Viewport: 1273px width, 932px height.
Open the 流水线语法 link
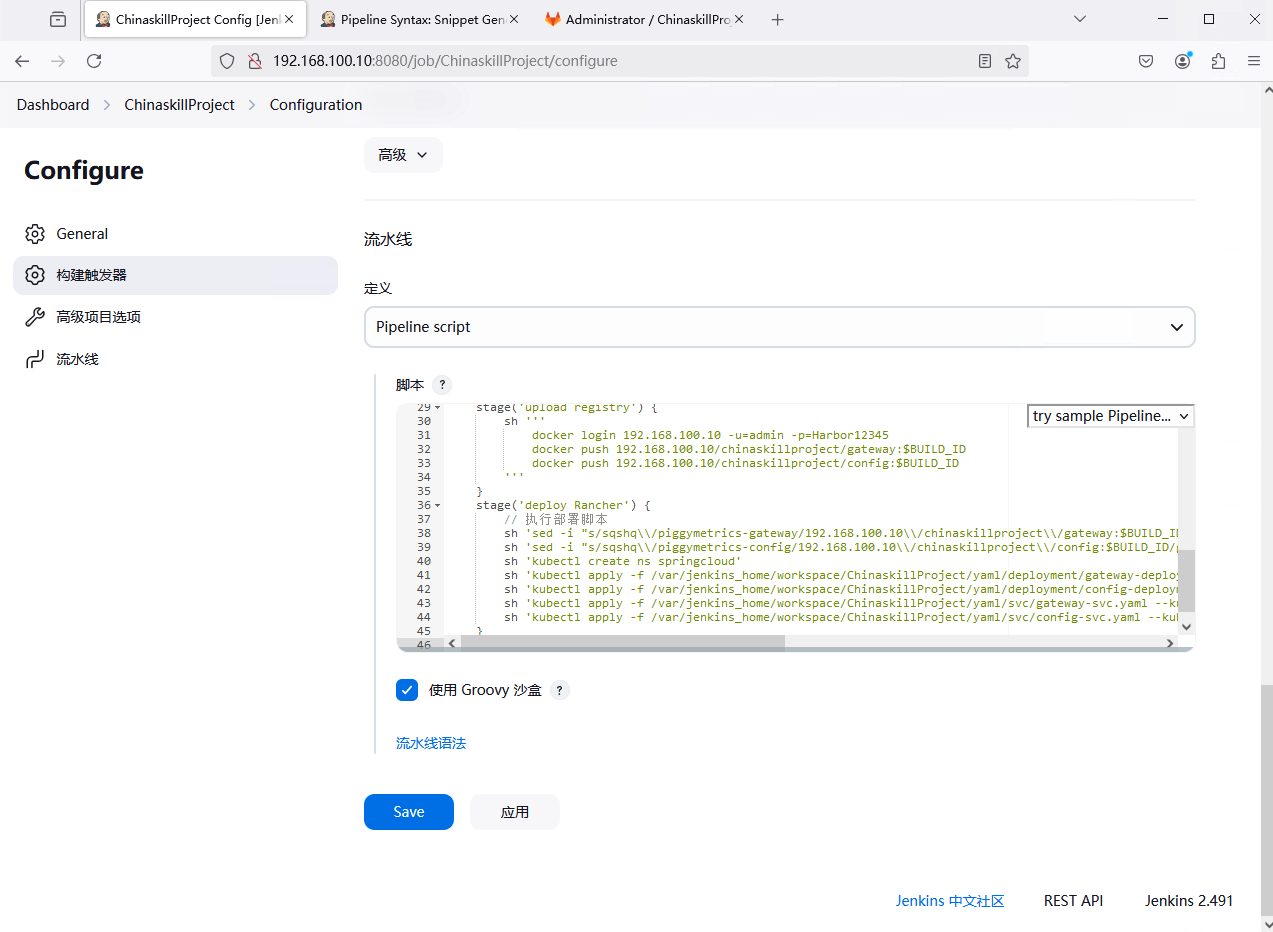431,743
